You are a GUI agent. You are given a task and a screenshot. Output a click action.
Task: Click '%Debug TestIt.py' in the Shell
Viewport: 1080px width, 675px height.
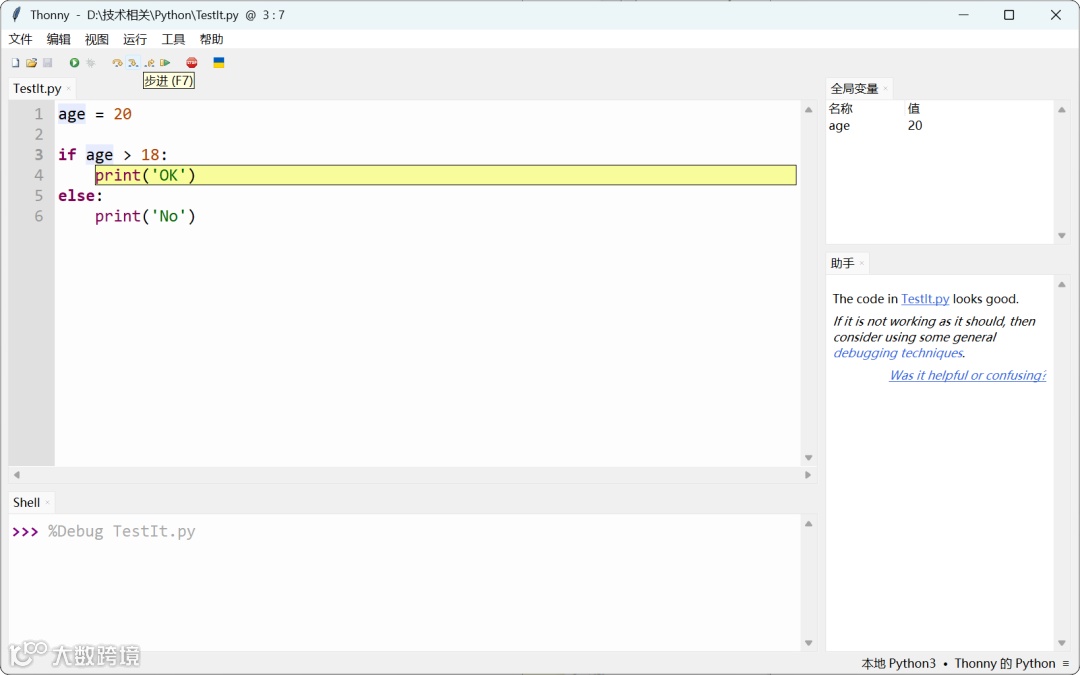click(122, 531)
